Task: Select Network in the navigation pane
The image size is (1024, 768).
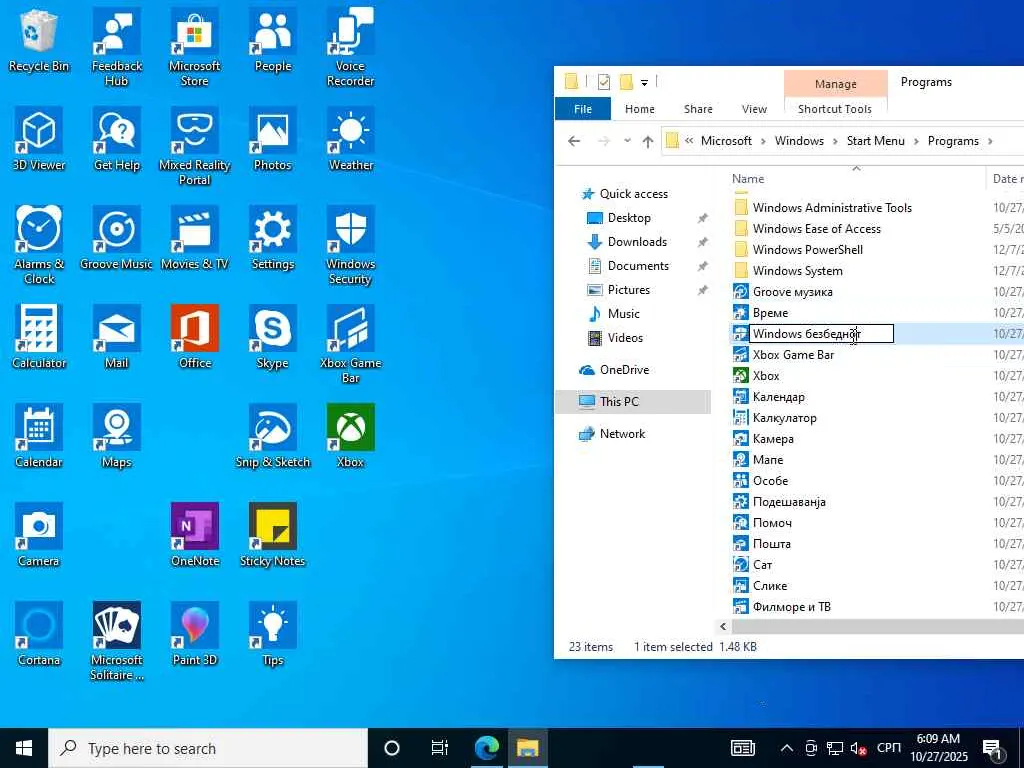Action: tap(622, 434)
